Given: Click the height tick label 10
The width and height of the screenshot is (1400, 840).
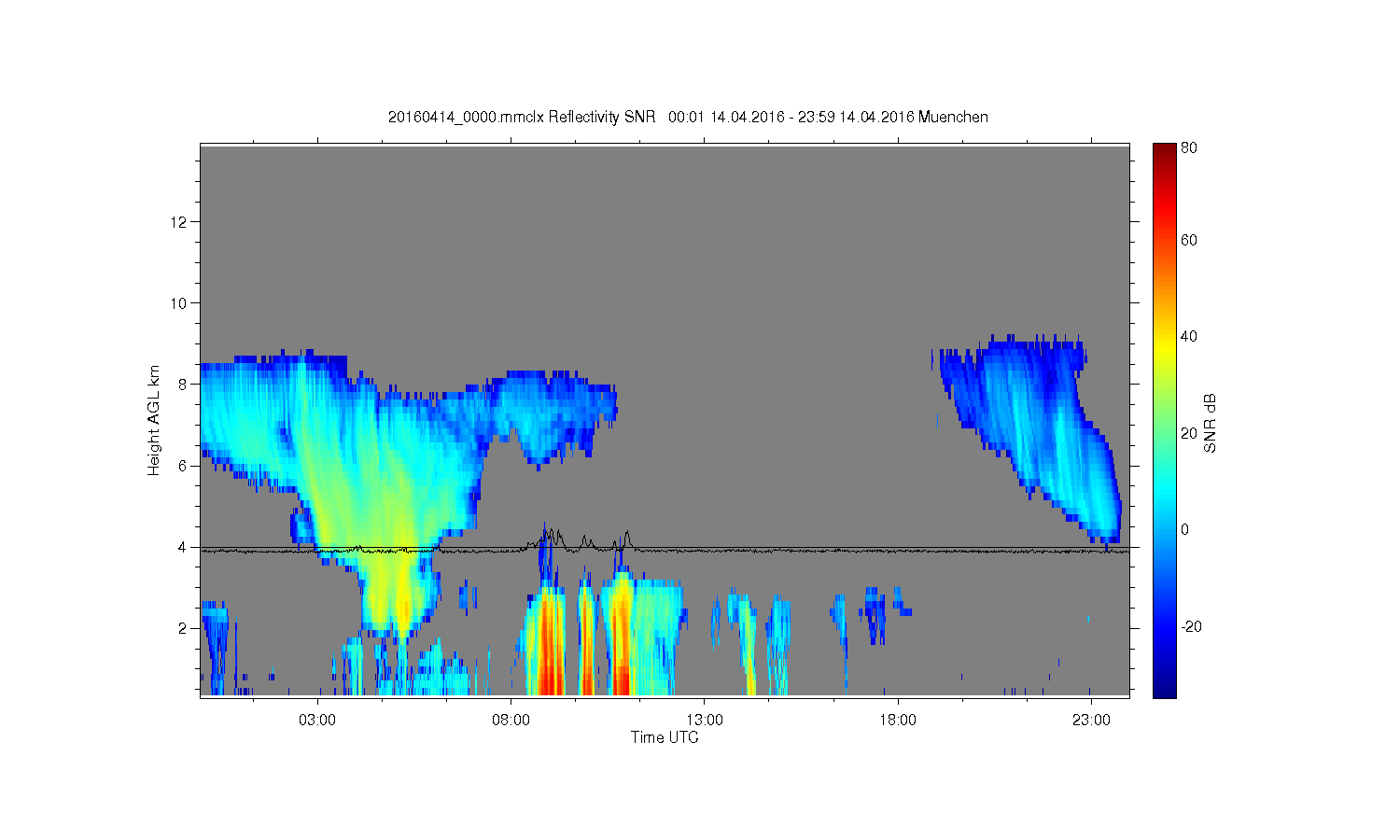Looking at the screenshot, I should [x=180, y=302].
